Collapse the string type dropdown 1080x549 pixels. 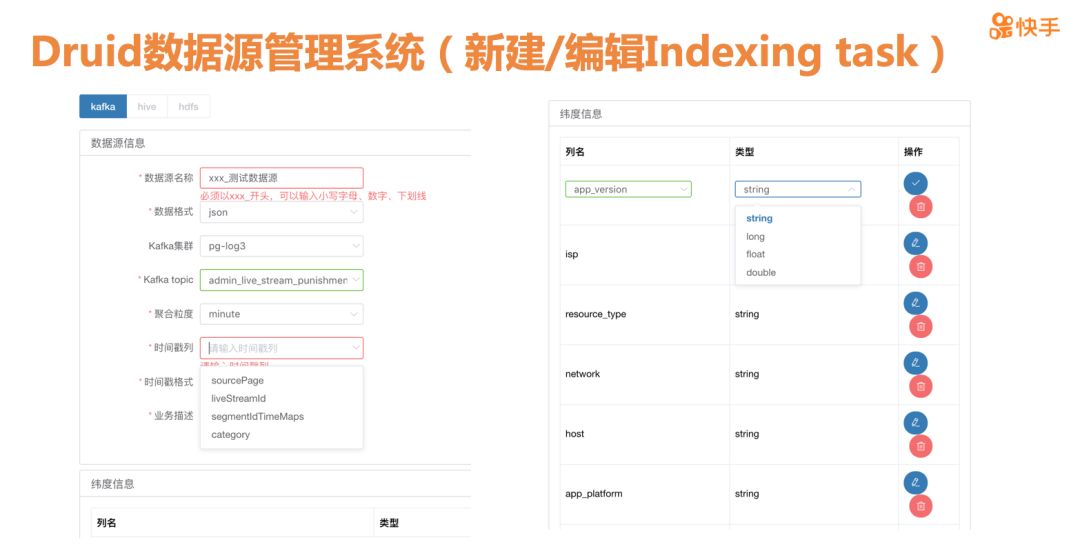tap(798, 189)
